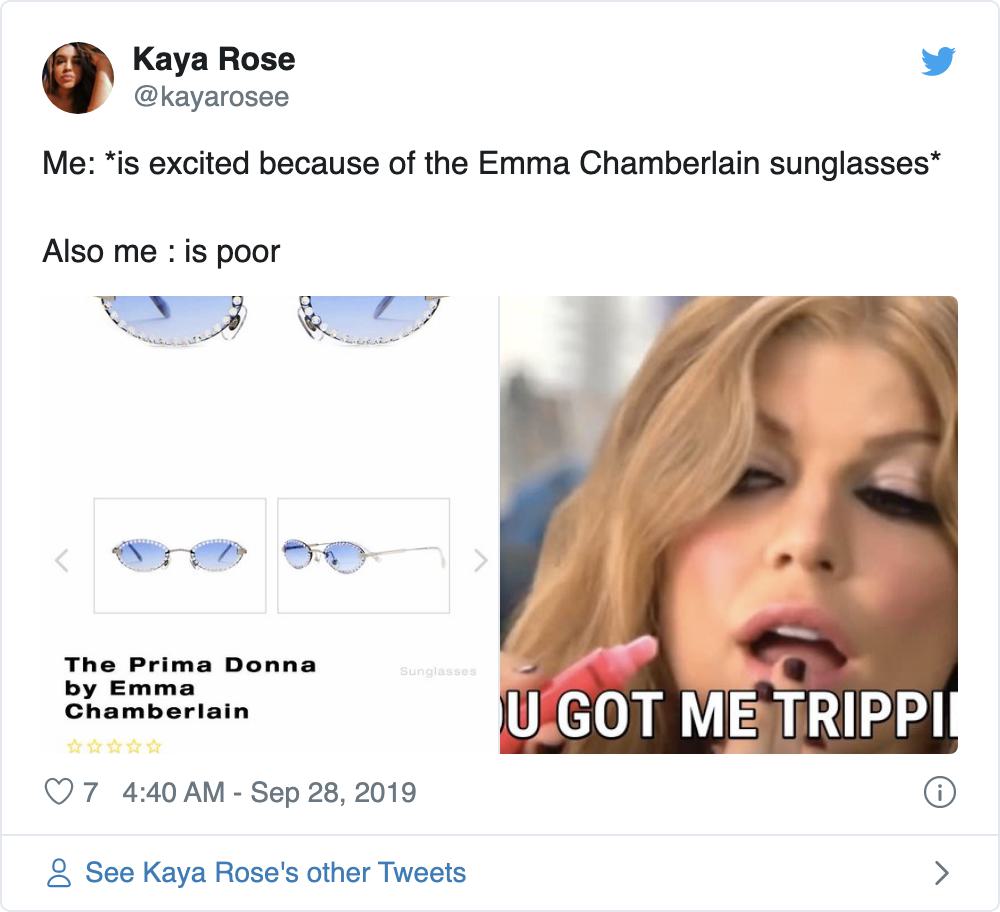Open the U GOT ME TRIPPIN image

[728, 524]
